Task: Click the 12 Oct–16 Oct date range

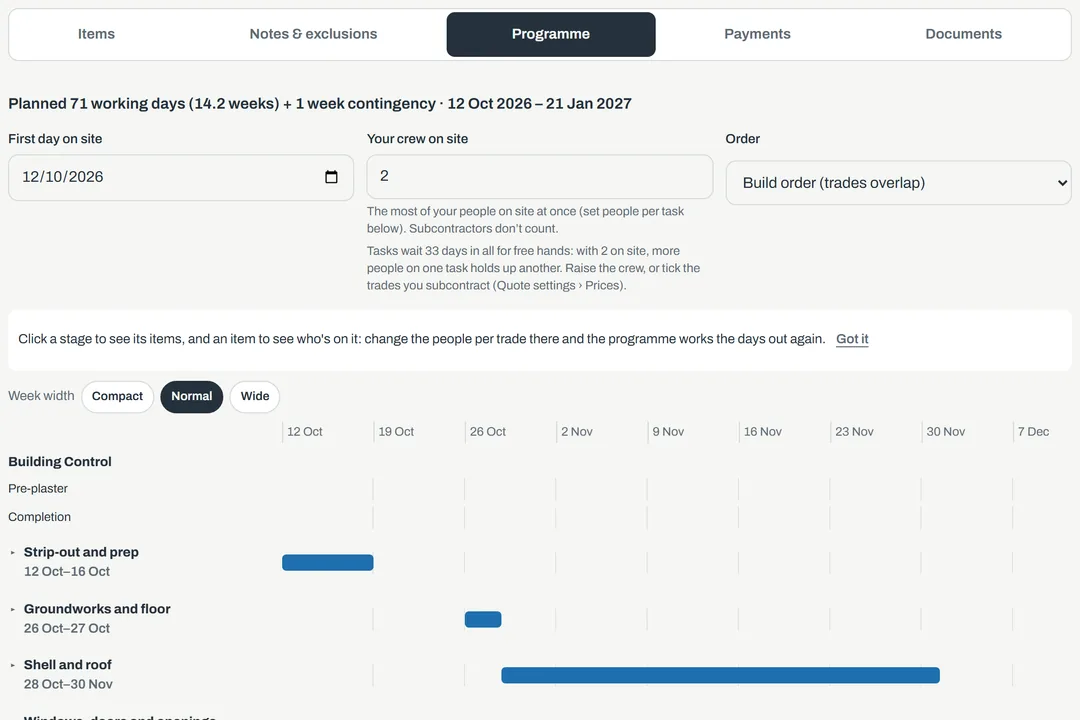Action: (x=67, y=571)
